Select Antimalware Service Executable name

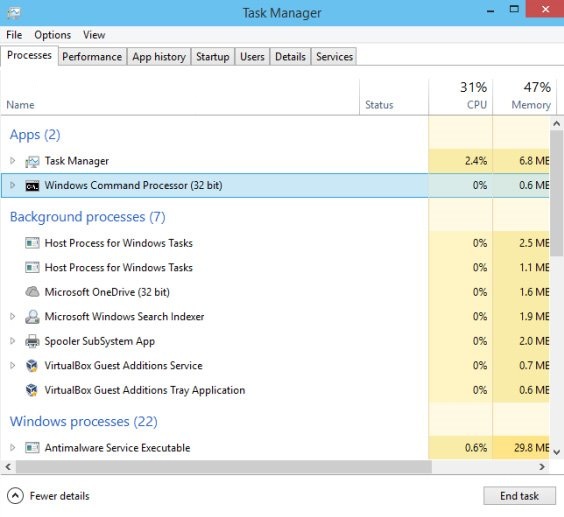[x=117, y=448]
